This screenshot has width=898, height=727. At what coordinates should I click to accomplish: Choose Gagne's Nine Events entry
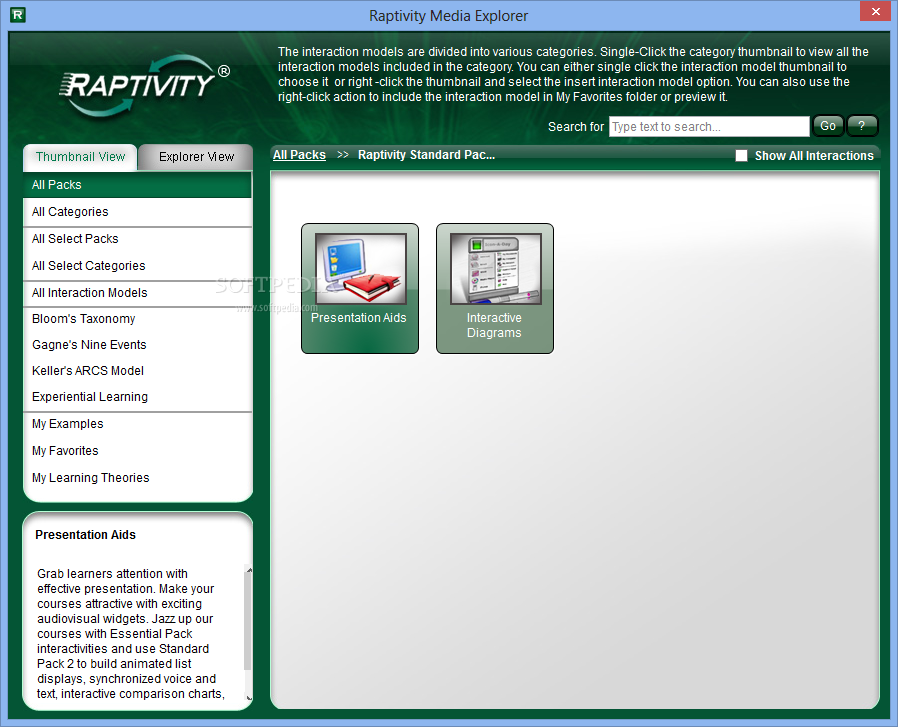click(137, 345)
